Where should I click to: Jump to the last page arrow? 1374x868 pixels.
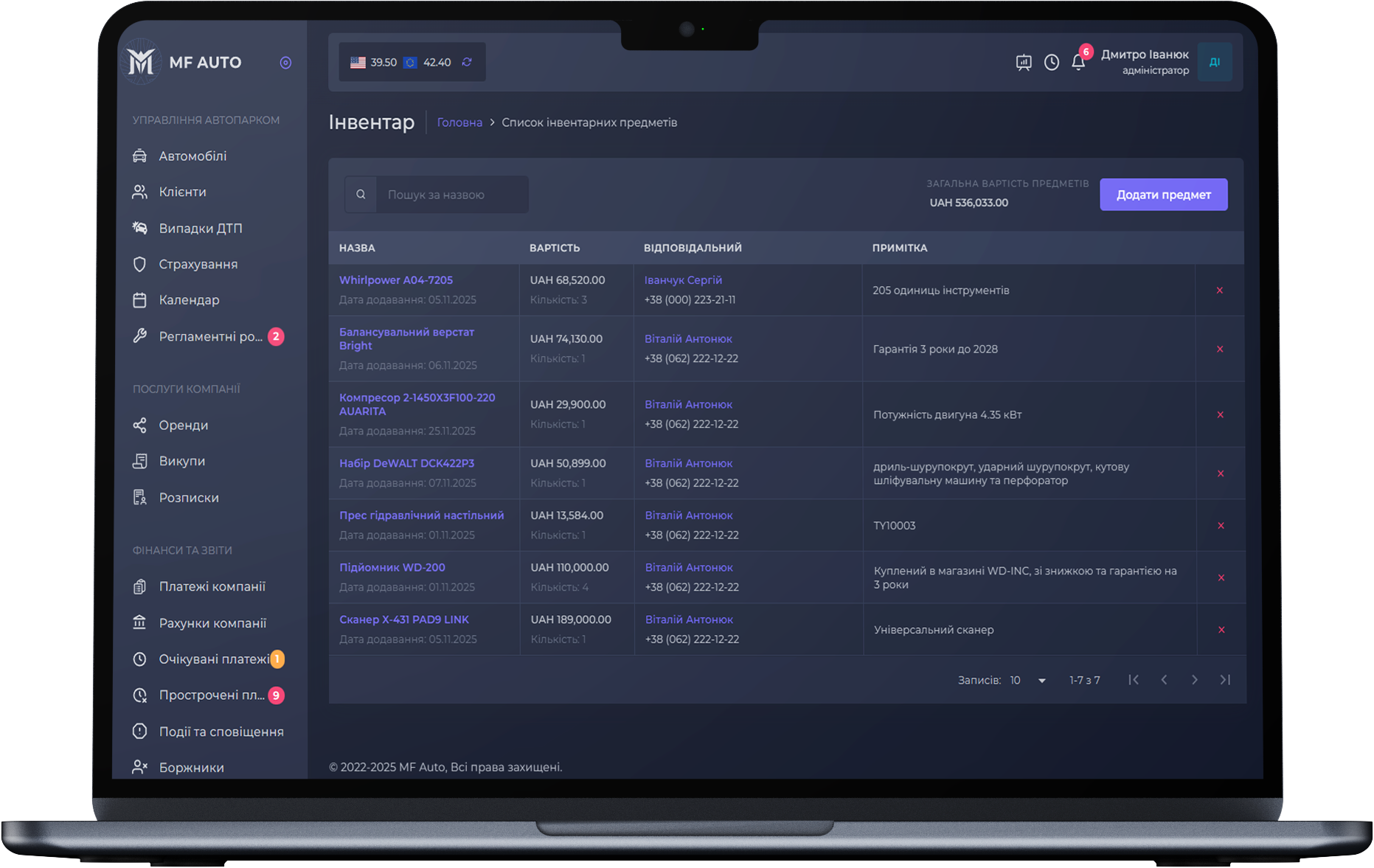(1224, 680)
